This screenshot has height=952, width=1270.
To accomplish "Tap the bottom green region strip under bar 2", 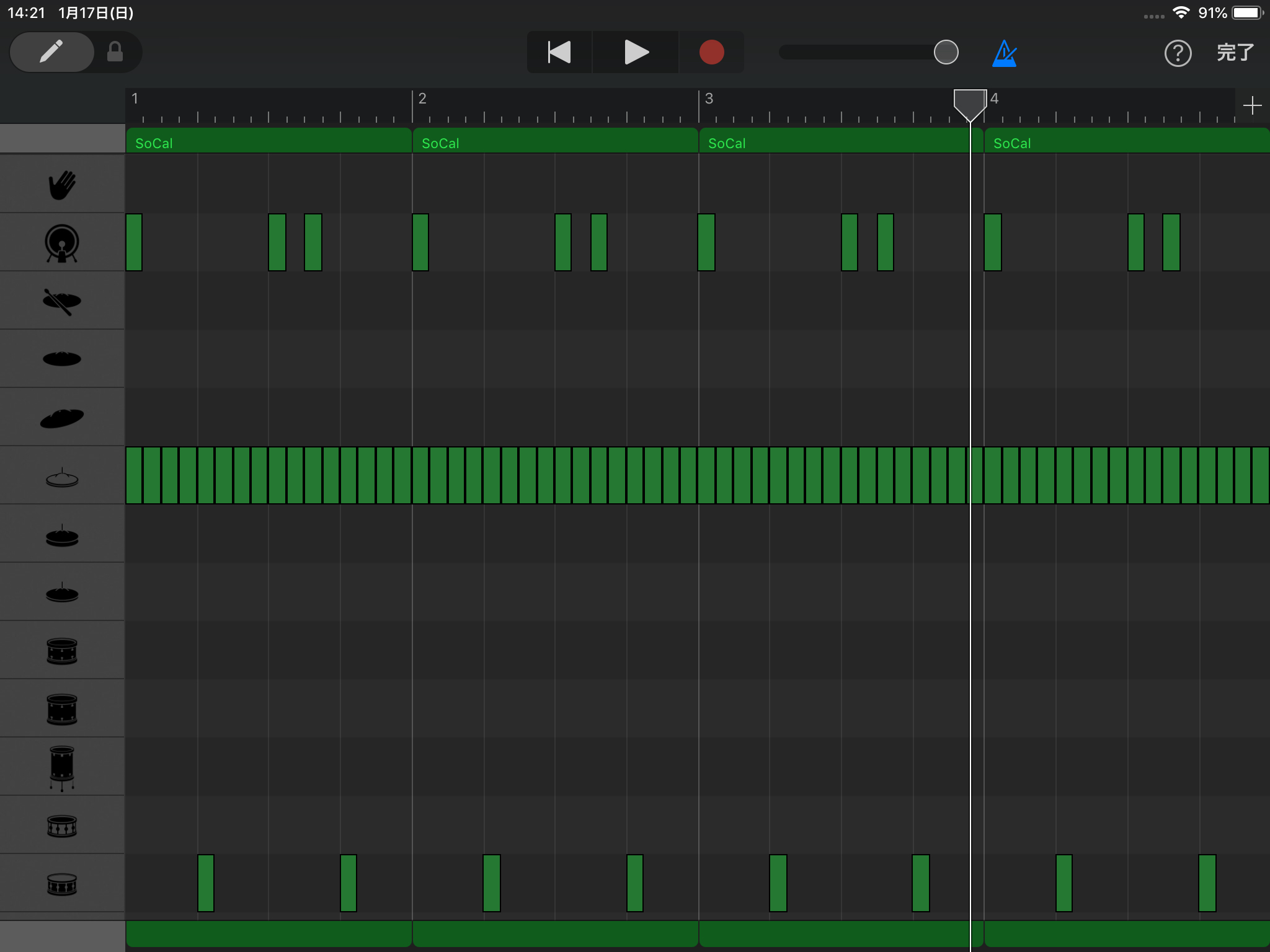I will point(555,933).
